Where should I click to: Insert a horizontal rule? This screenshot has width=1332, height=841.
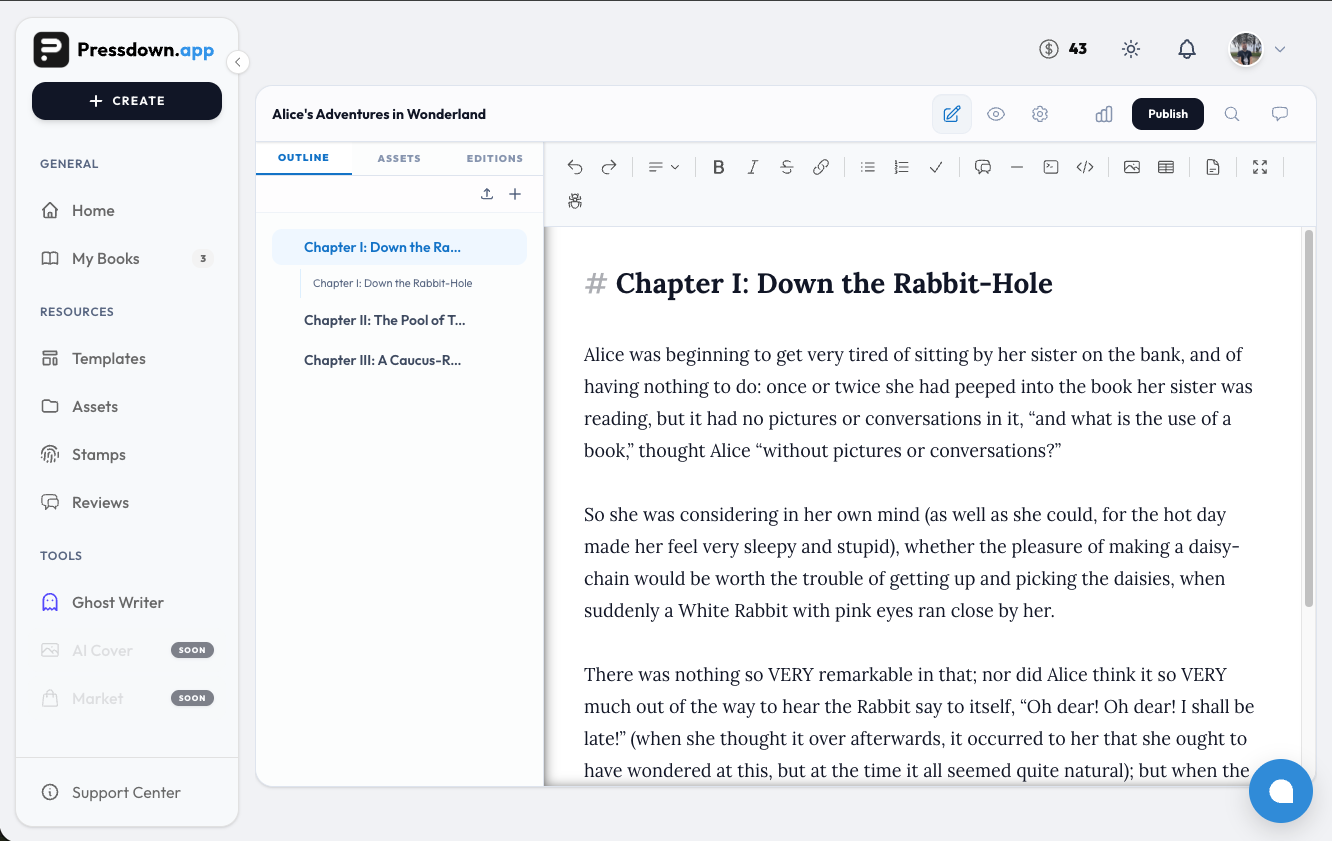coord(1017,167)
